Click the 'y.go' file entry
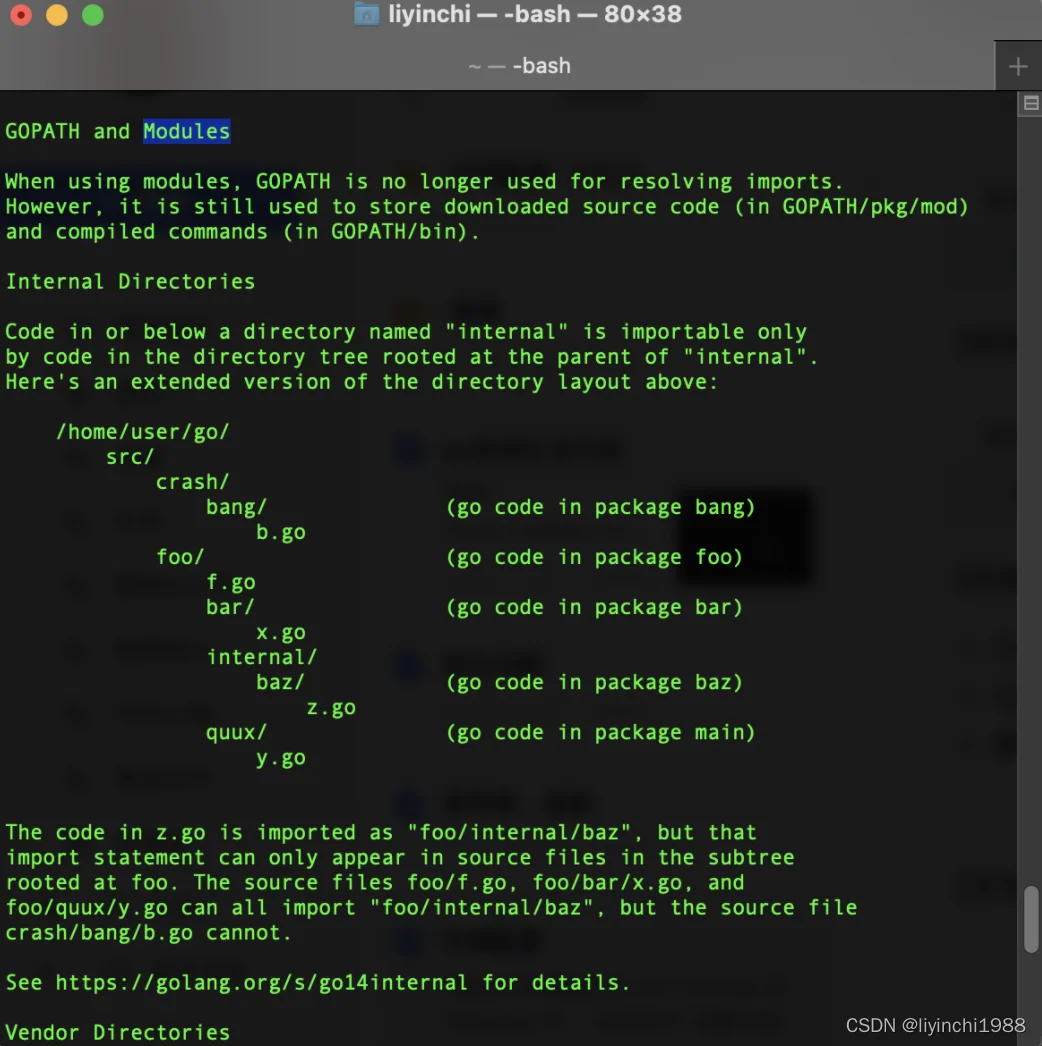Screen dimensions: 1042x1046 pyautogui.click(x=281, y=758)
